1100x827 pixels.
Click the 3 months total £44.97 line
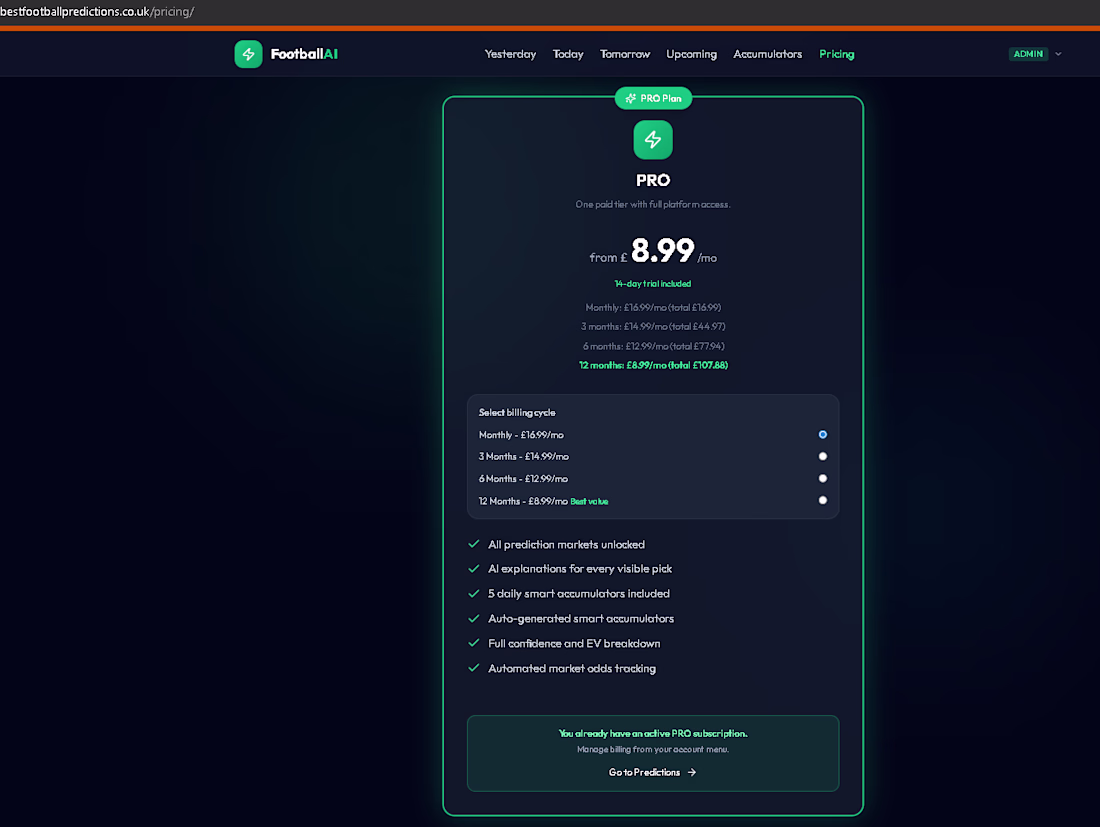click(x=653, y=326)
